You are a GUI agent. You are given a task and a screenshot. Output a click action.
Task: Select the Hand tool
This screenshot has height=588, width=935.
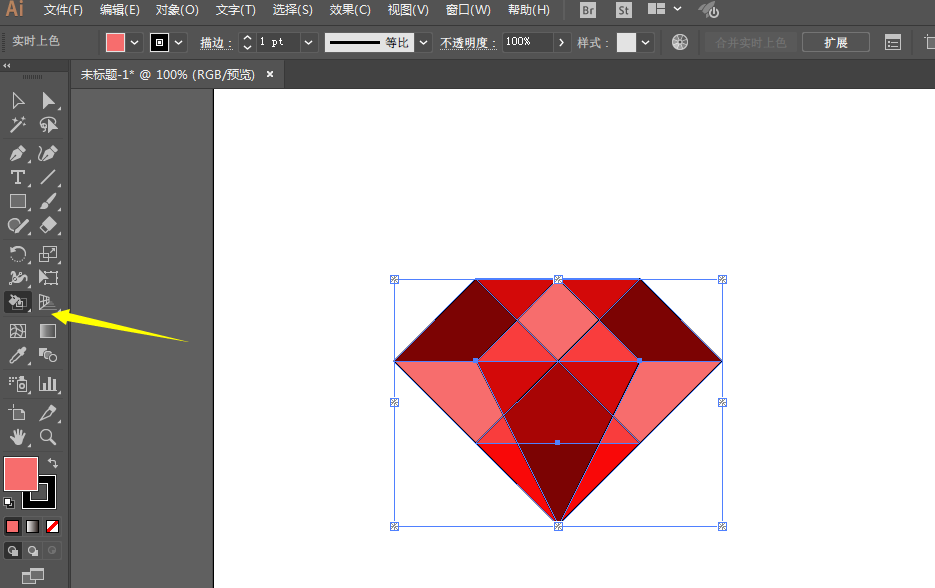click(18, 437)
